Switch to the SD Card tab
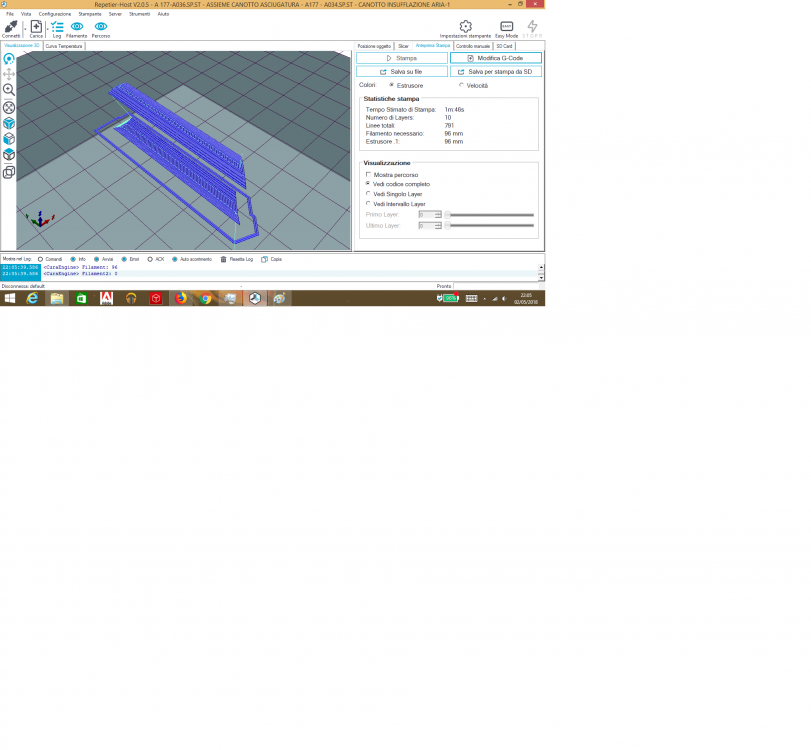 [504, 46]
